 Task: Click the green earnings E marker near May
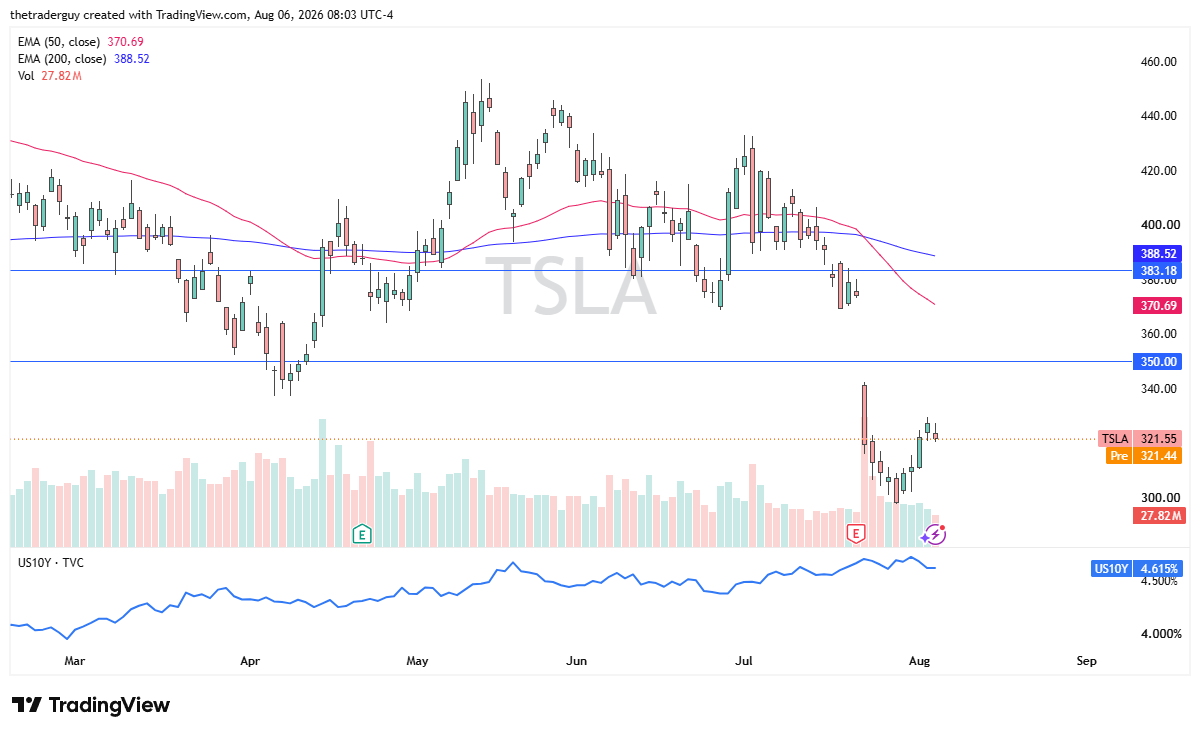362,534
